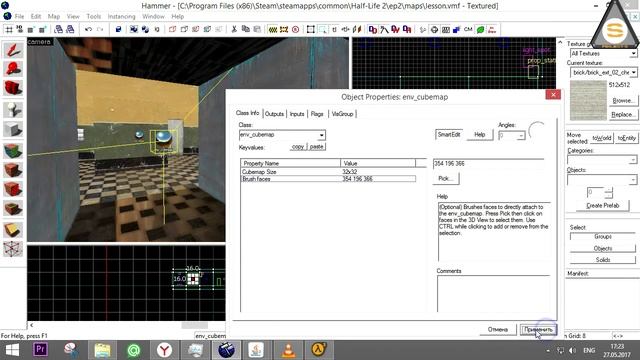The image size is (640, 360).
Task: Select the Camera tool in sidebar
Action: (13, 88)
